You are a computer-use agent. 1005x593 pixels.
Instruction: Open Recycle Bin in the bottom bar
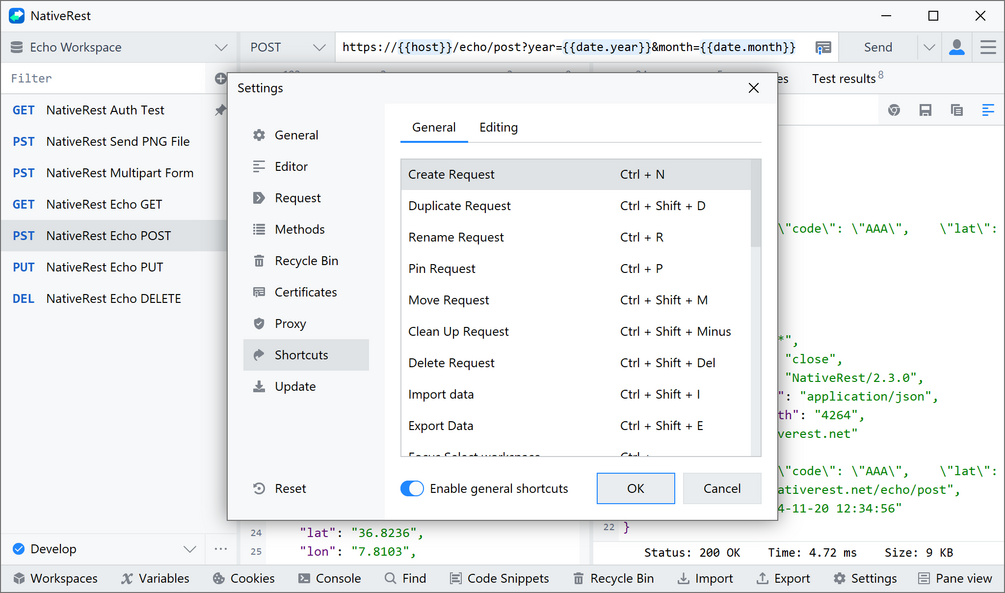pyautogui.click(x=613, y=578)
